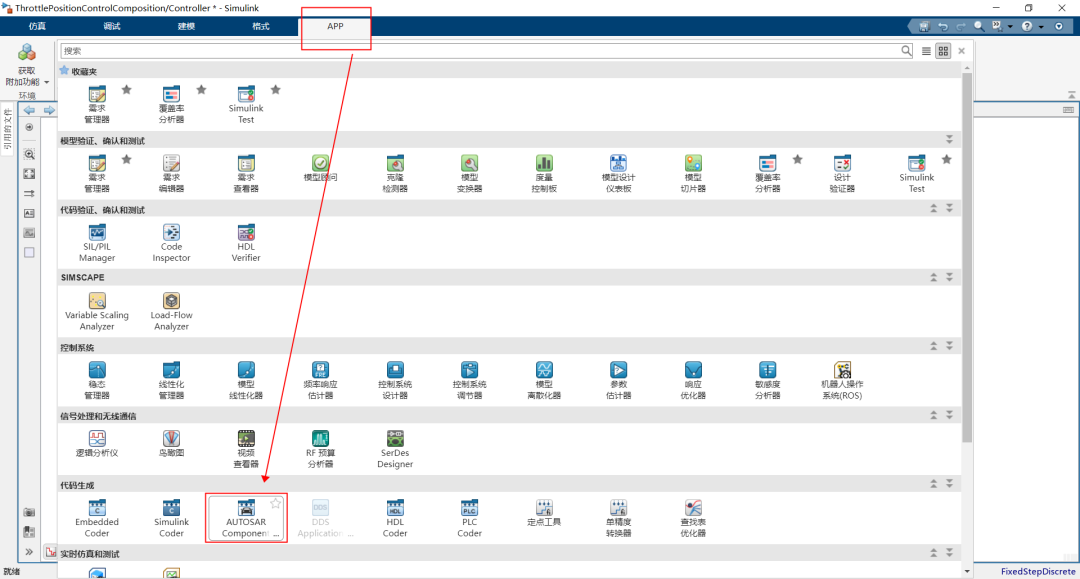Open the Code Inspector app

171,241
